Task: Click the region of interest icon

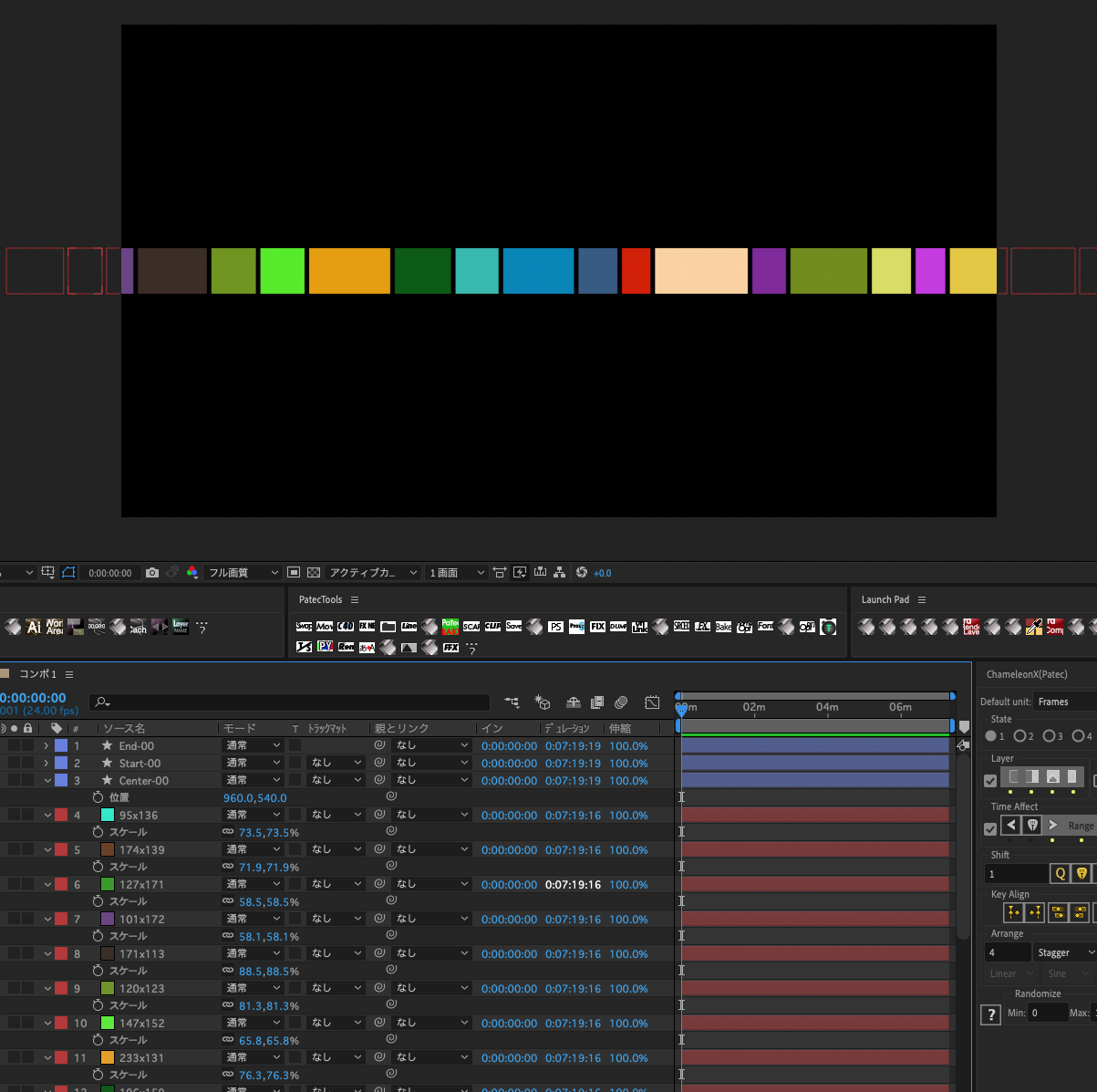Action: pos(68,573)
